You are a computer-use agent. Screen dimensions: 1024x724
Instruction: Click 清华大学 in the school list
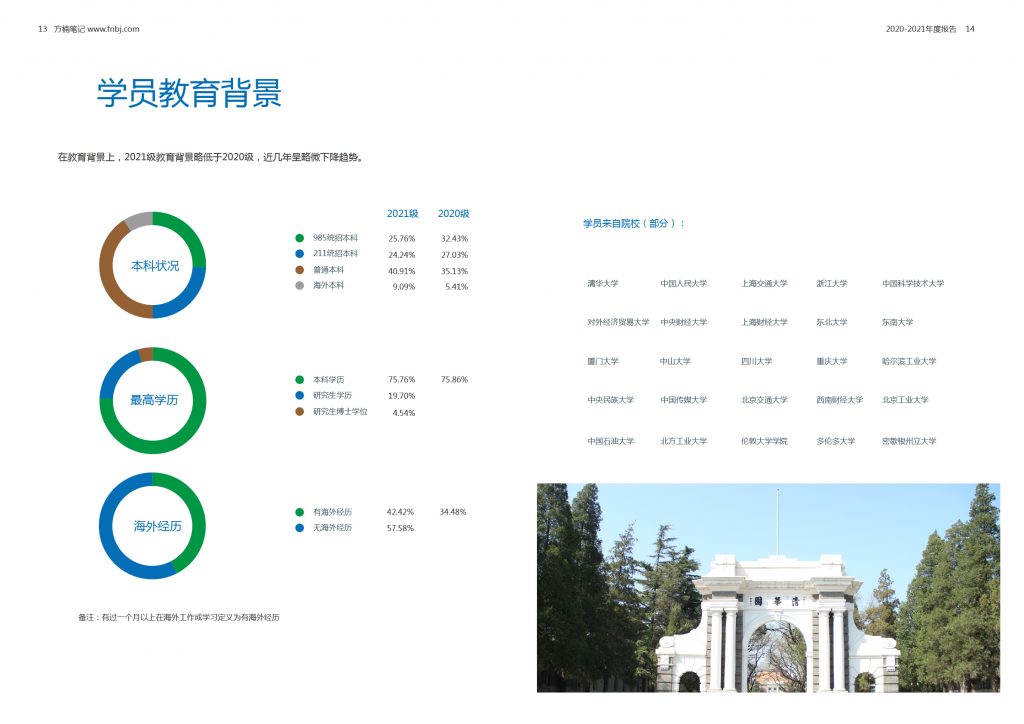click(x=602, y=283)
